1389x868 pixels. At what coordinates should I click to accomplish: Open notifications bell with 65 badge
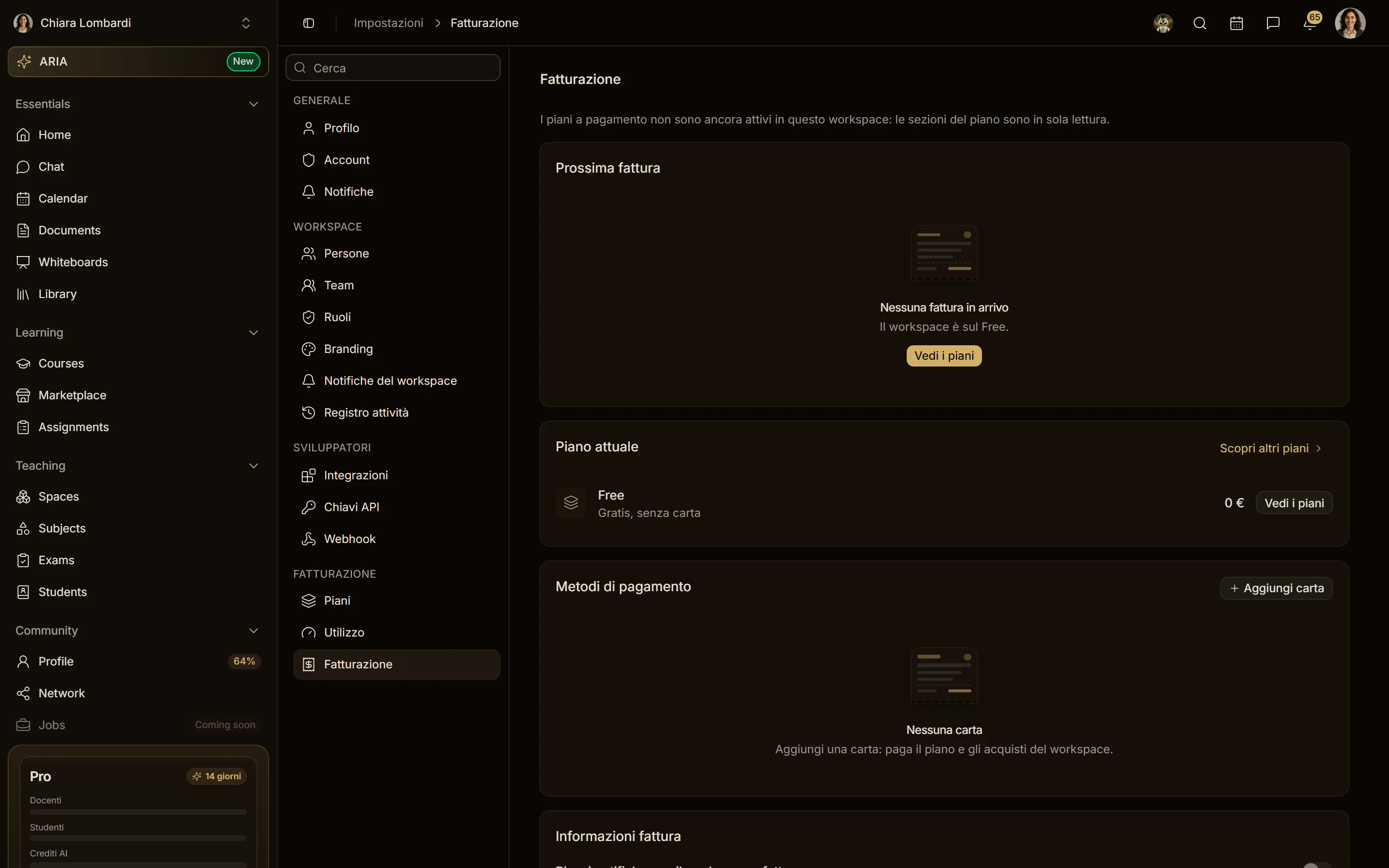[1310, 23]
